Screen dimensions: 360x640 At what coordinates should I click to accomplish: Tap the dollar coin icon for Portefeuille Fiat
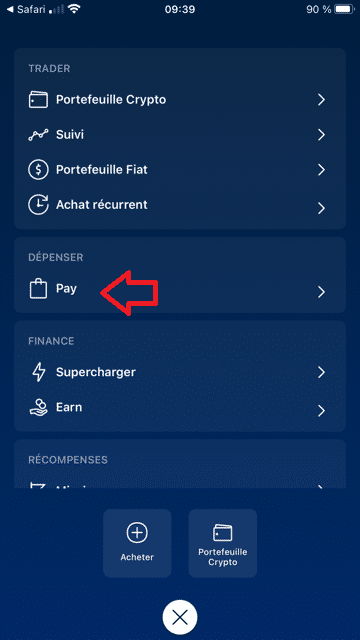38,170
